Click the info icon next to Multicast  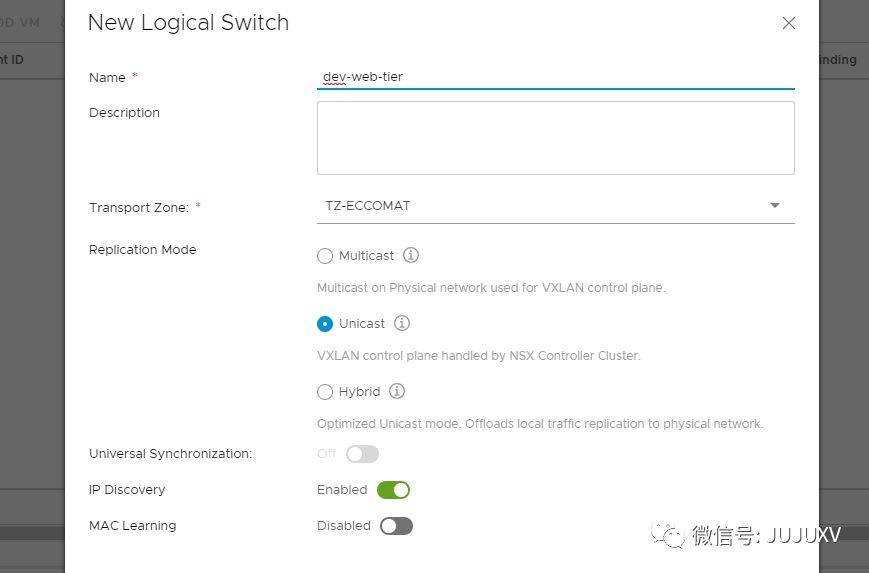click(410, 255)
